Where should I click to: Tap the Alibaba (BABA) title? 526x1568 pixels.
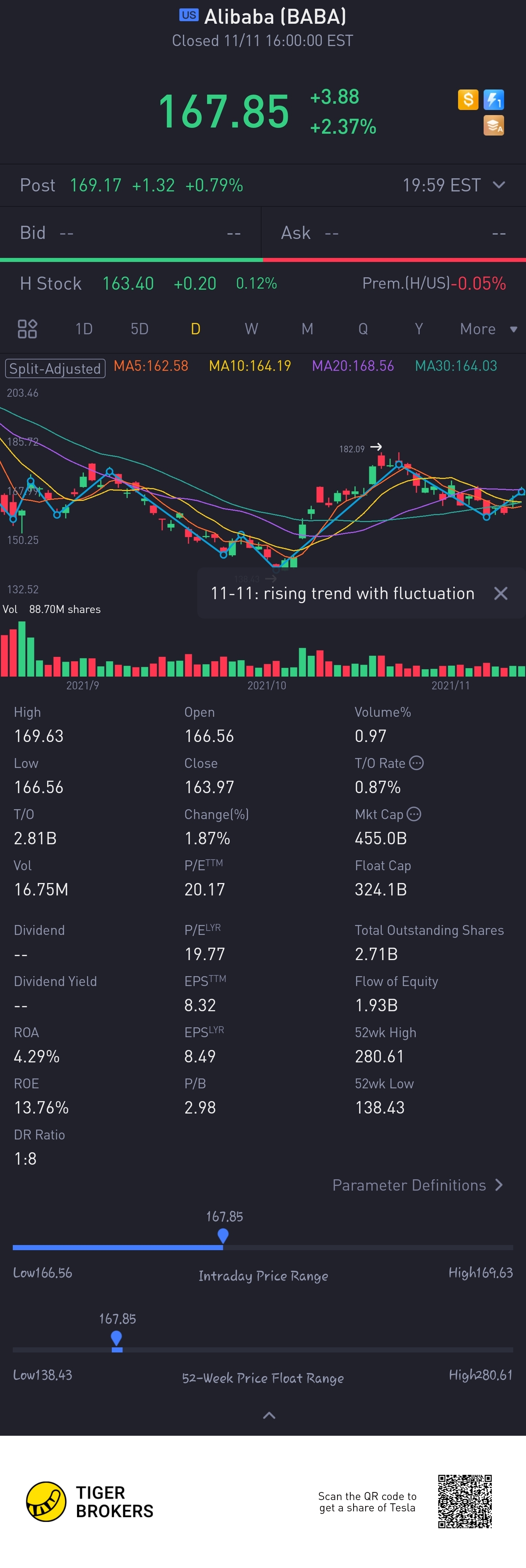coord(275,16)
